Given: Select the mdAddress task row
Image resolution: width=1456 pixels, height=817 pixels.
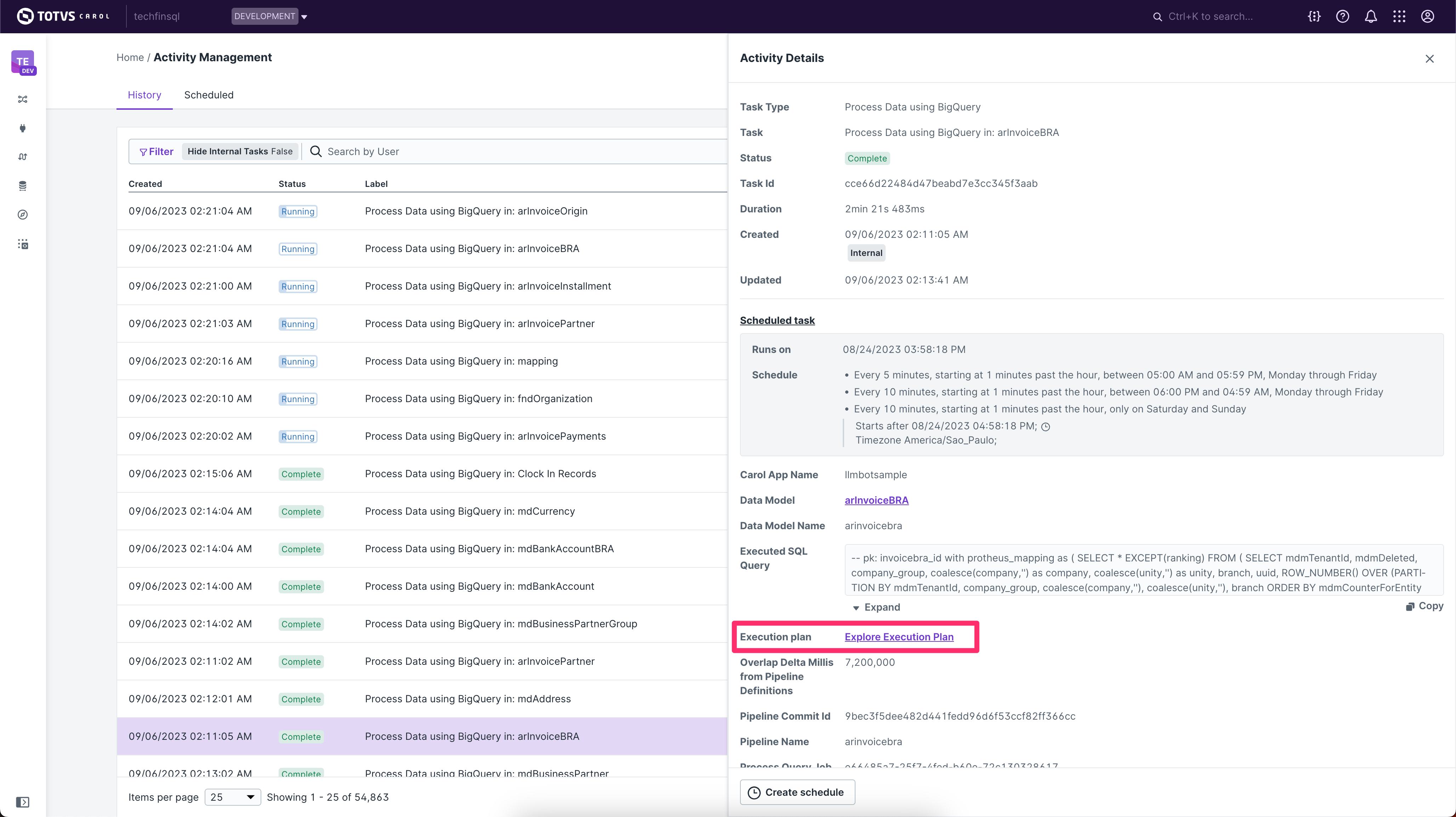Looking at the screenshot, I should point(422,699).
